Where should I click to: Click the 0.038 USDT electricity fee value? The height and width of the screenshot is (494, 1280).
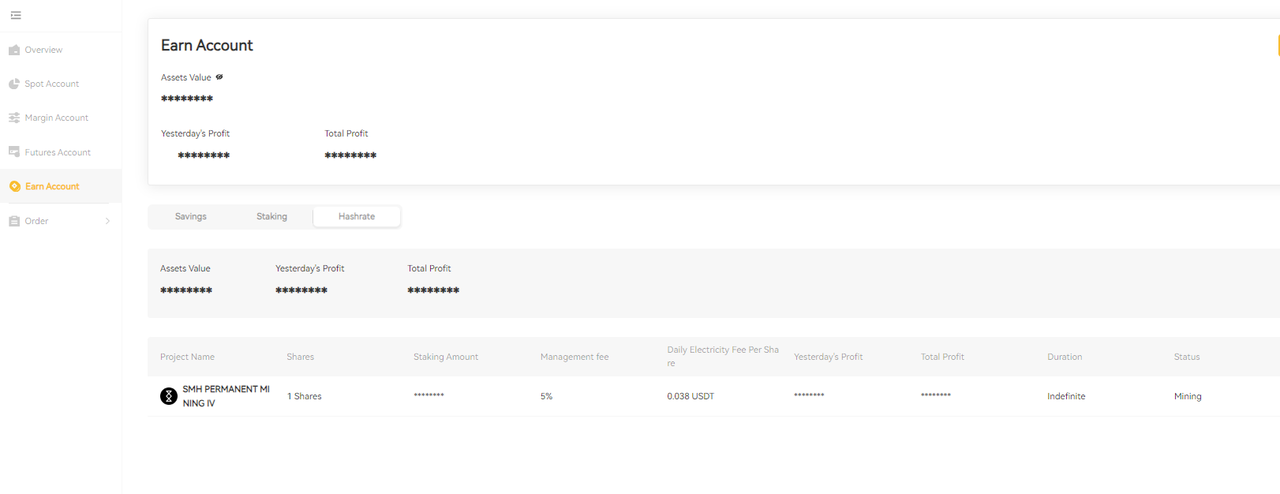691,397
